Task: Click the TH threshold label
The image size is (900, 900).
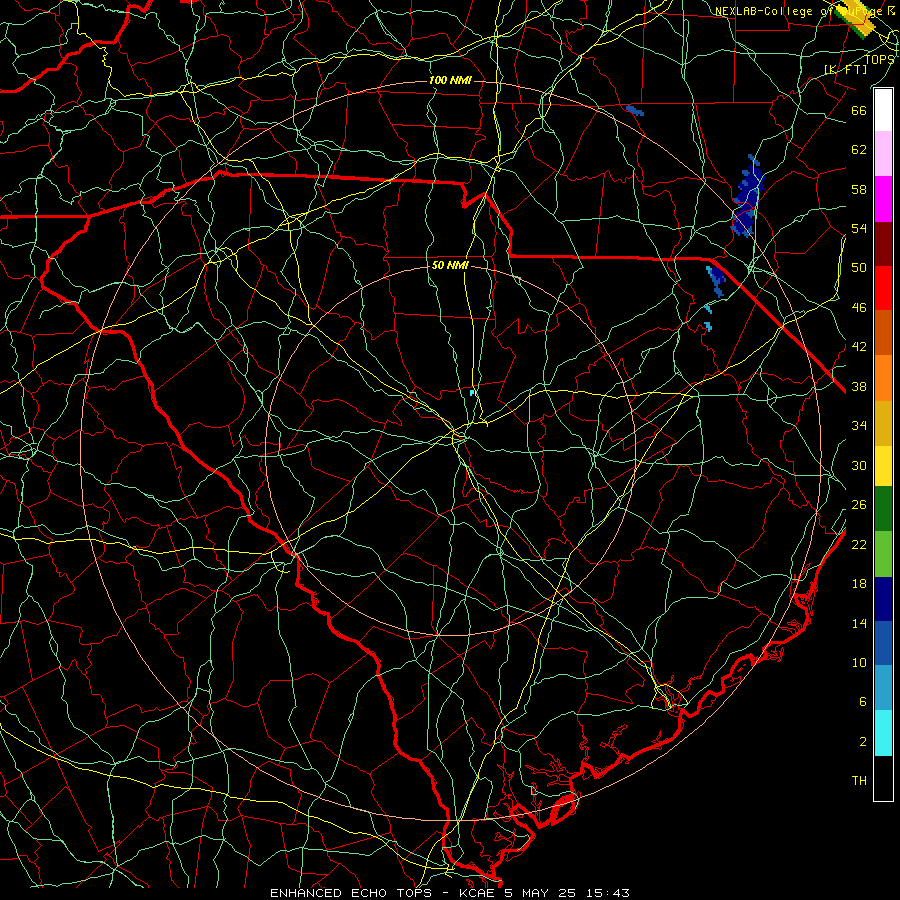Action: click(x=859, y=780)
